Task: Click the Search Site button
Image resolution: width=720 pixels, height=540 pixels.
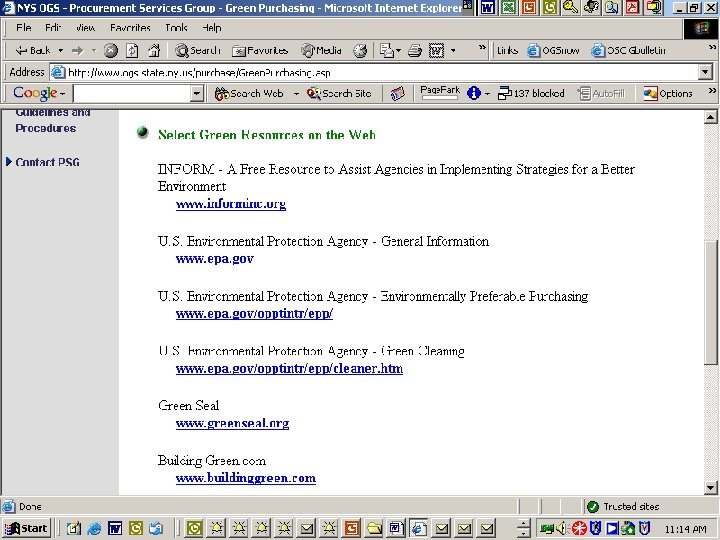Action: pos(339,94)
